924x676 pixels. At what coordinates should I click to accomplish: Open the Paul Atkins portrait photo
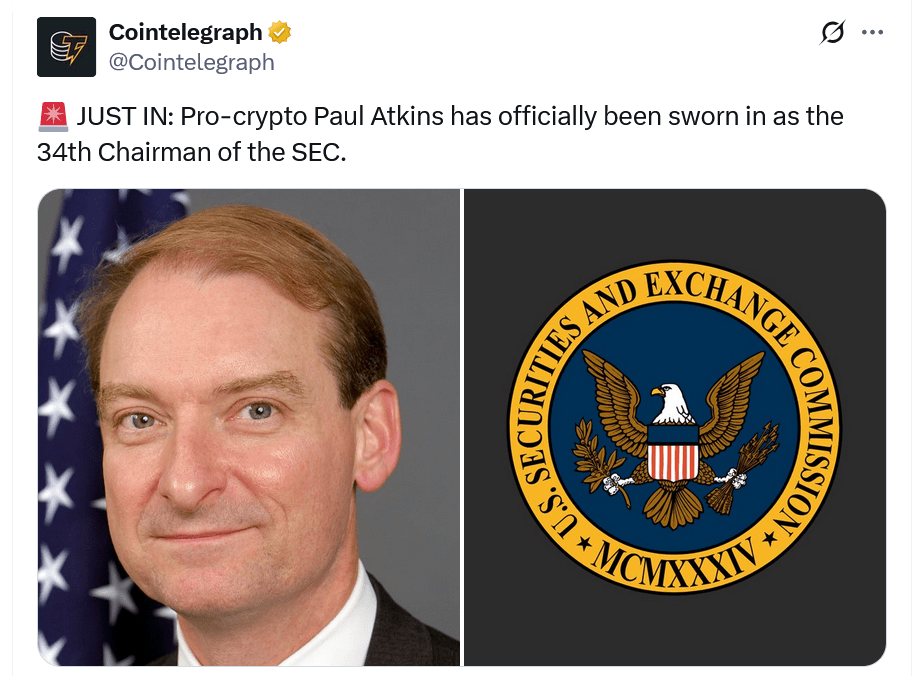coord(248,425)
